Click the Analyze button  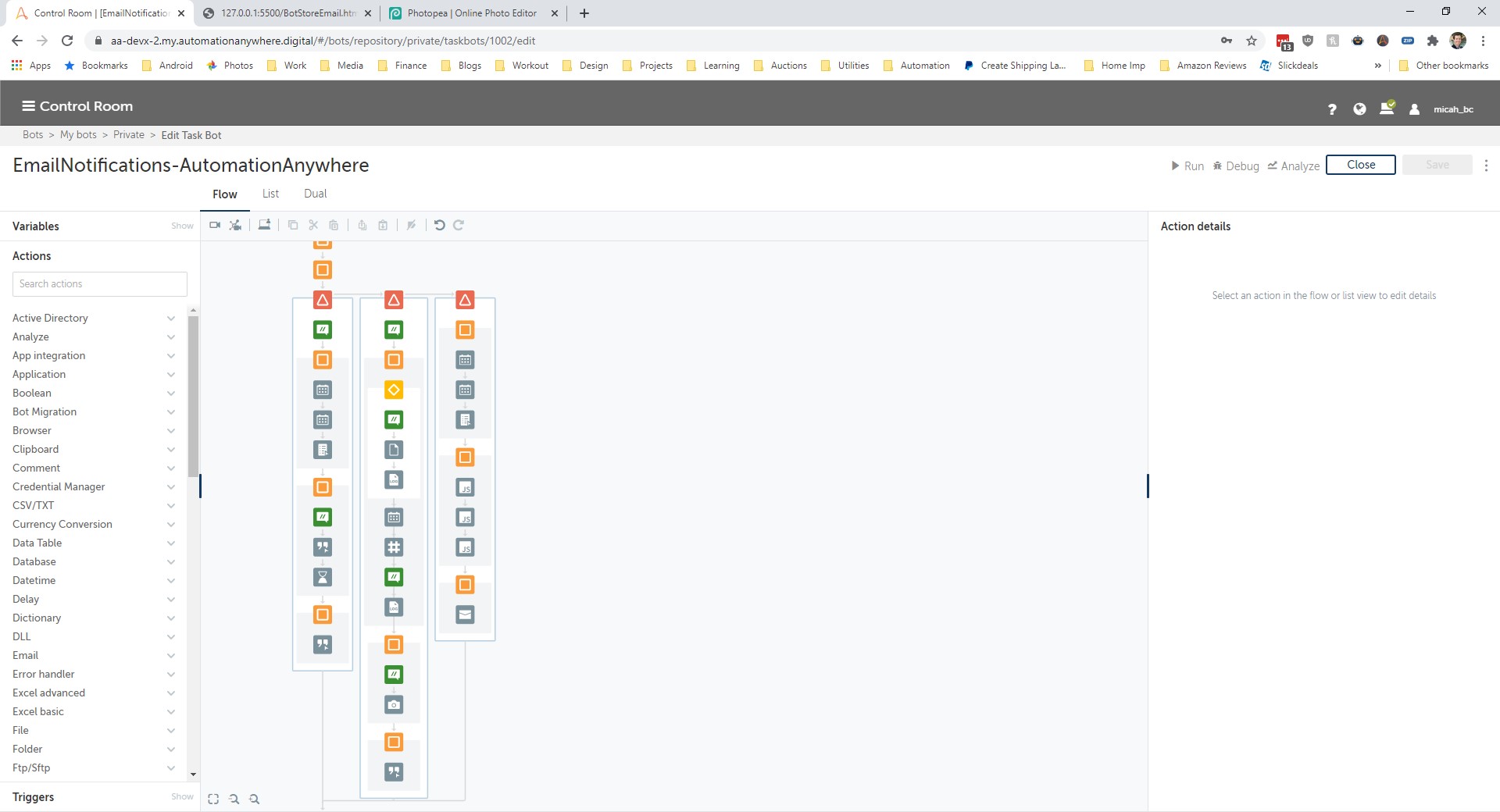point(1294,166)
